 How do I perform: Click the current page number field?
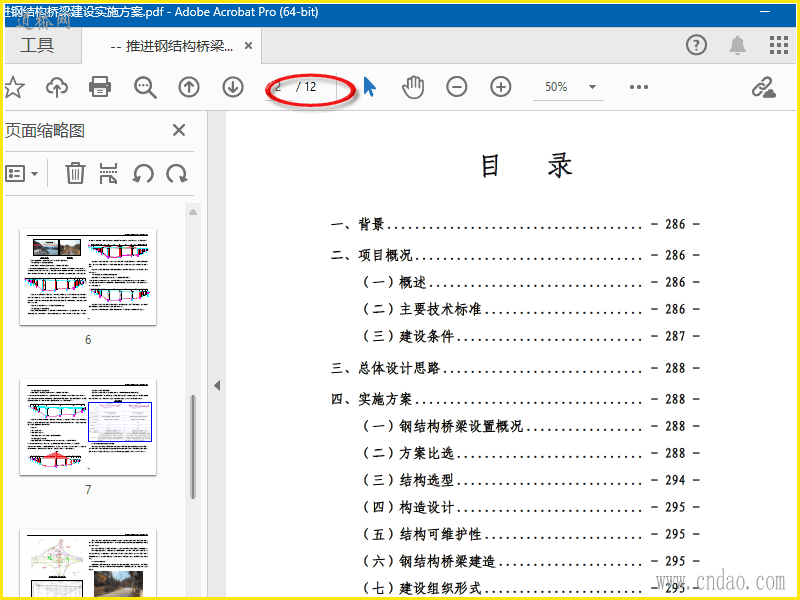coord(279,87)
